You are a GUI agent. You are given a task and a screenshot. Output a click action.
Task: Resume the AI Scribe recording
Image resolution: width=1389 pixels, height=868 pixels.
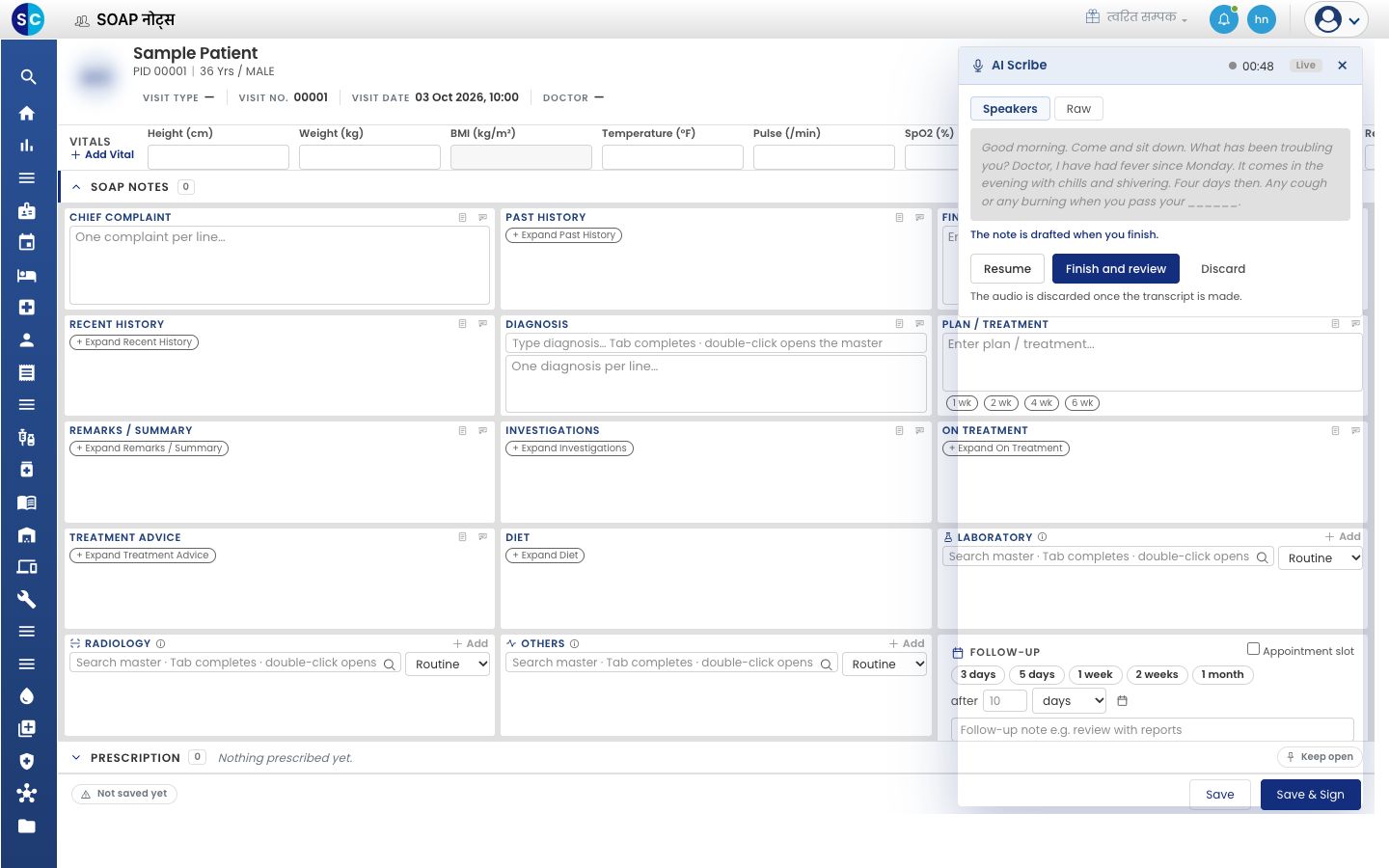[1007, 269]
